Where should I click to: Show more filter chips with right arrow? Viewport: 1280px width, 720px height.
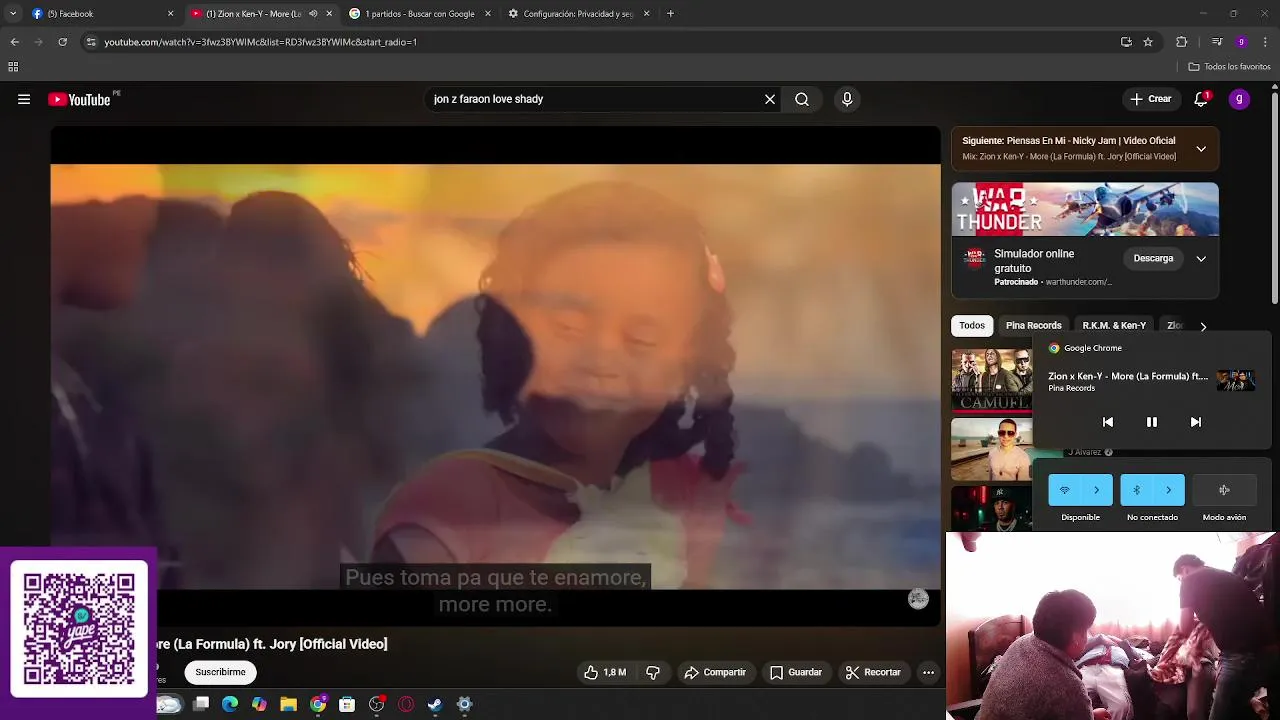coord(1203,326)
